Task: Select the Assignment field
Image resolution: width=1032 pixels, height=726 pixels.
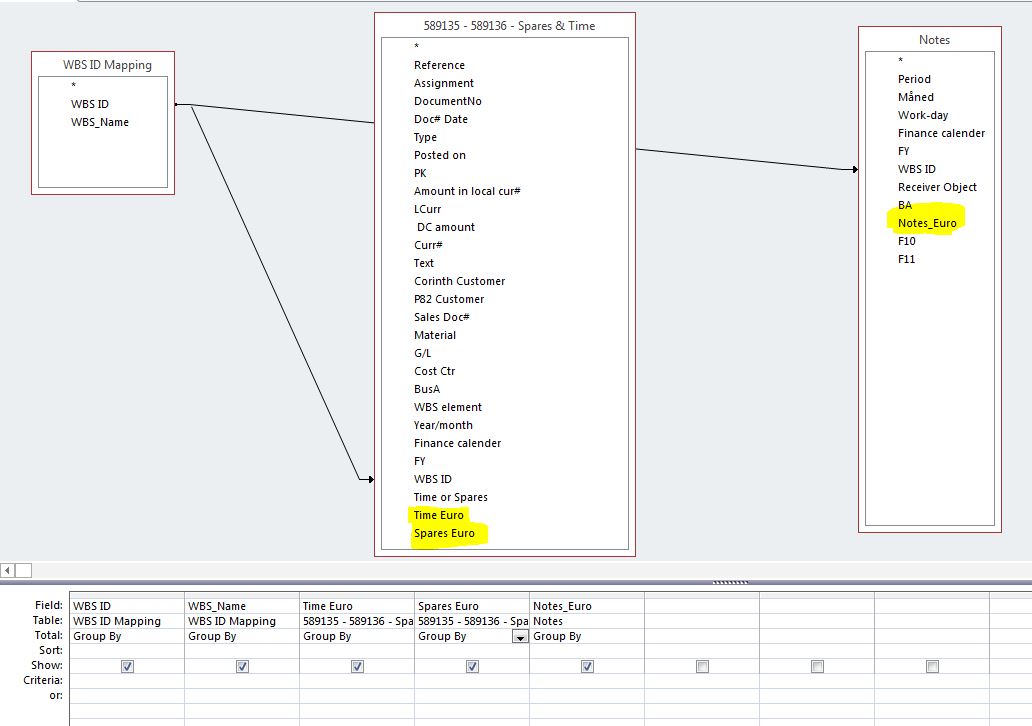Action: [x=444, y=83]
